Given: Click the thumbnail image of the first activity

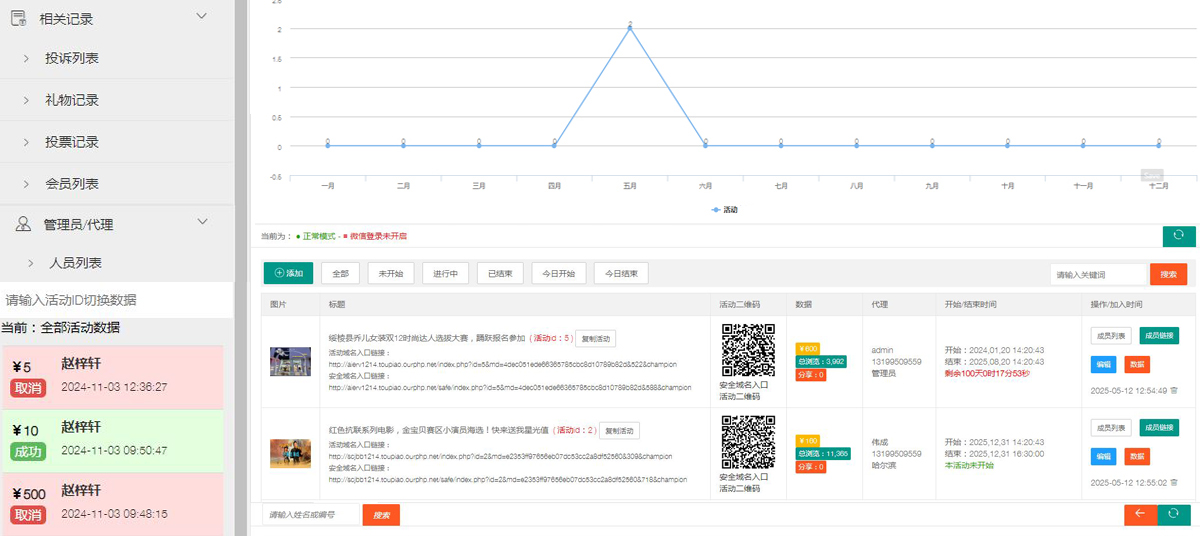Looking at the screenshot, I should pos(290,361).
